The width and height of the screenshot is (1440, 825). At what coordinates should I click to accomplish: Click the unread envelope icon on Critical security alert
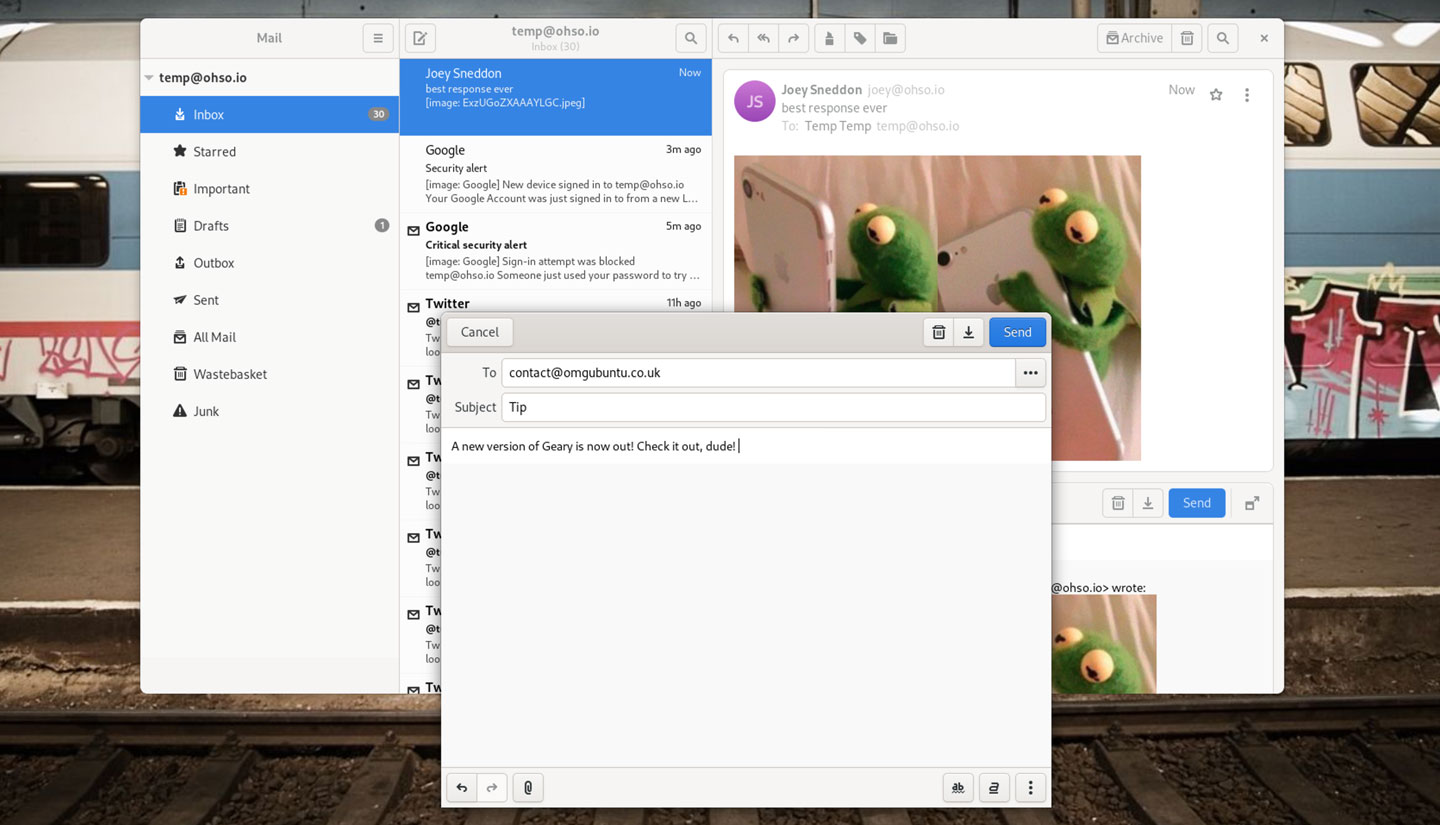[x=413, y=231]
